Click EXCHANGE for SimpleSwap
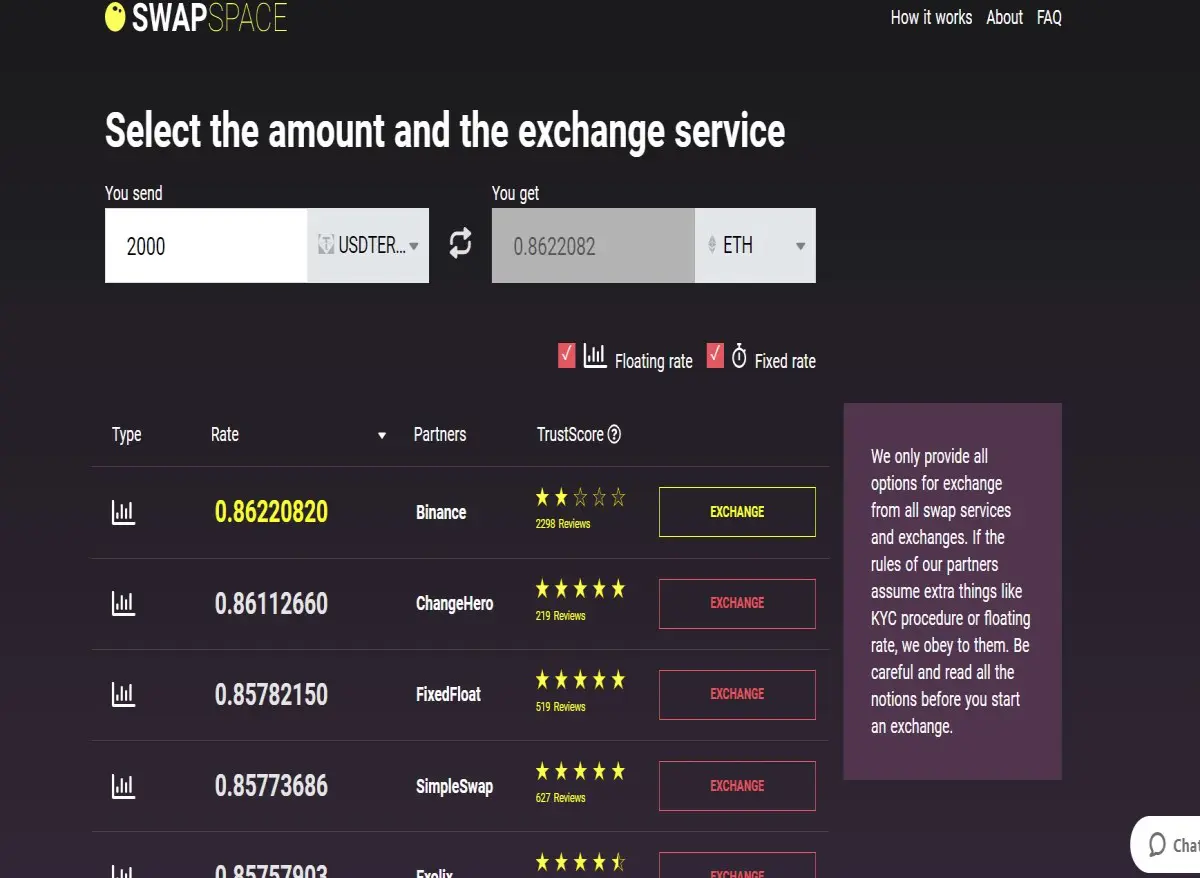Viewport: 1200px width, 878px height. pyautogui.click(x=737, y=785)
